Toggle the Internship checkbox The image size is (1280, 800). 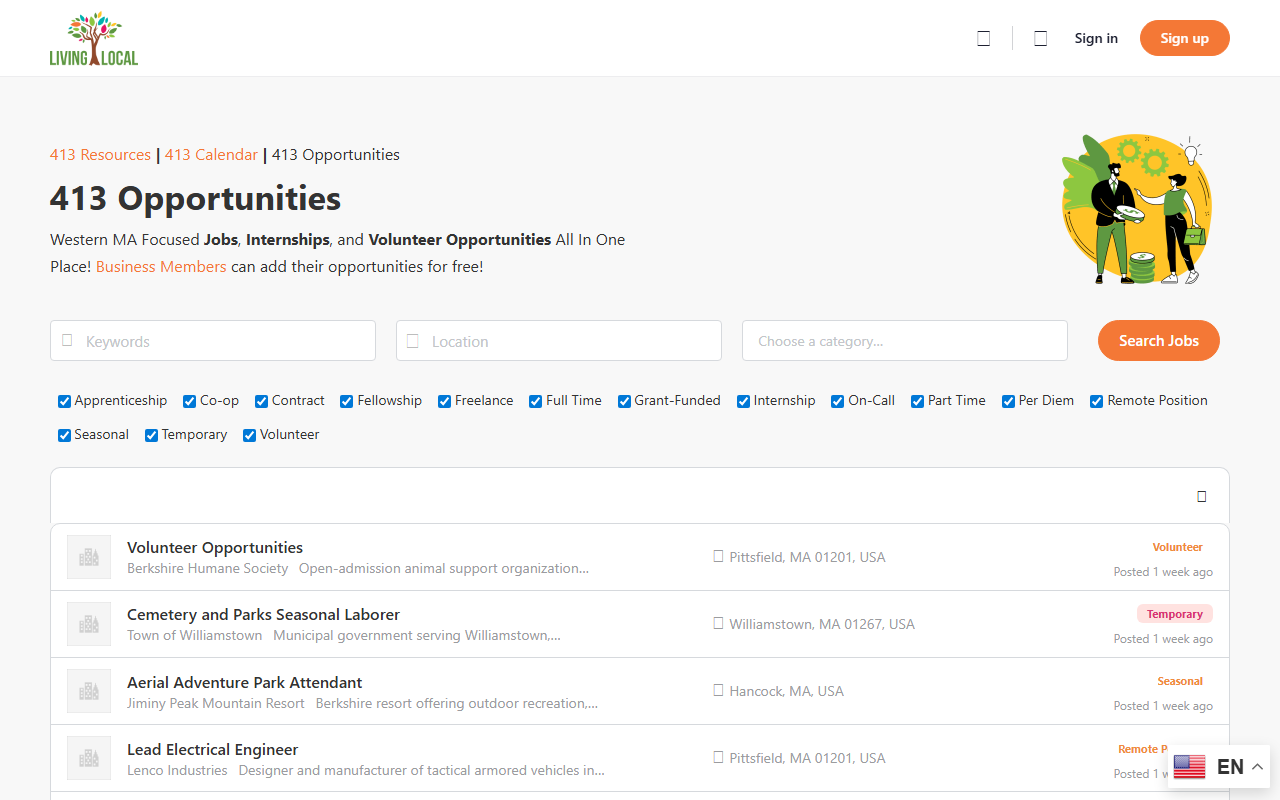point(744,402)
